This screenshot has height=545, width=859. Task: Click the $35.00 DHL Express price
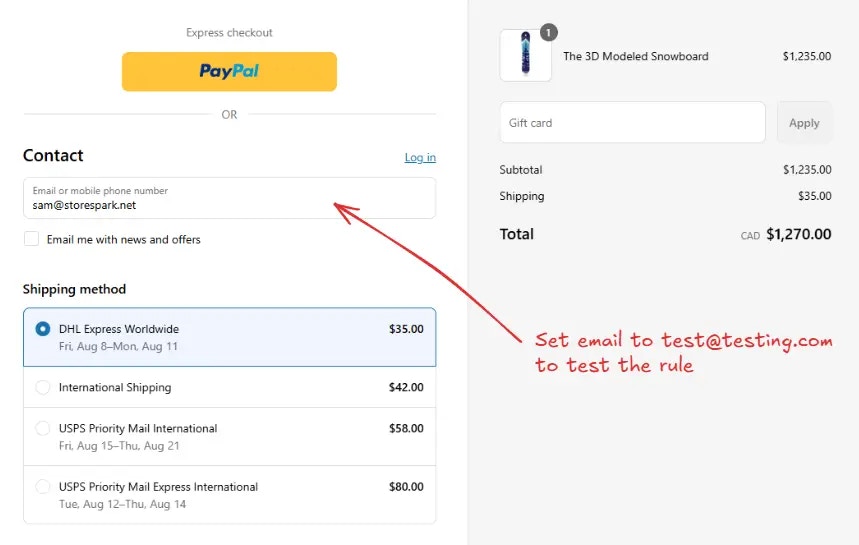406,329
